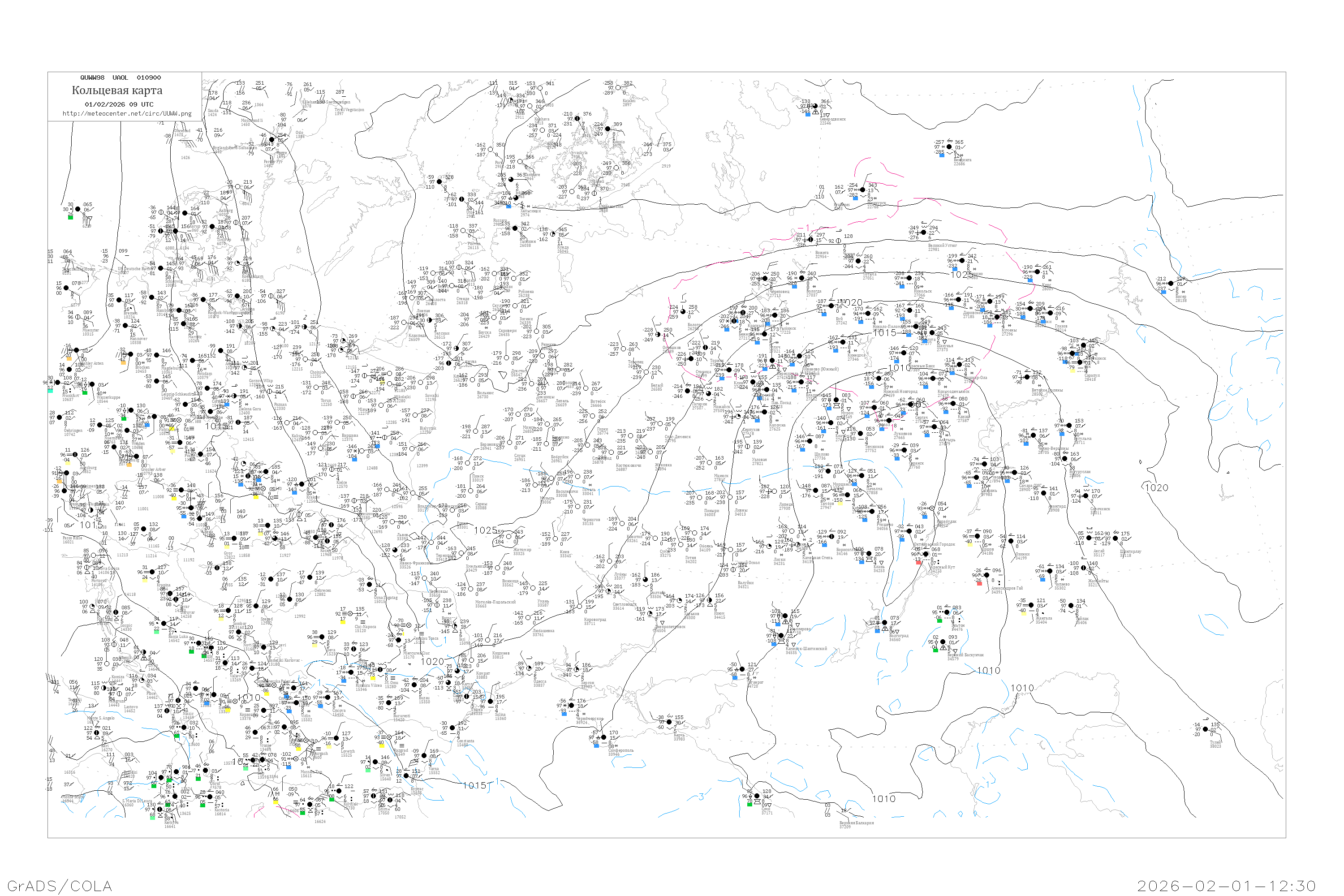1344x896 pixels.
Task: Click the Сочи 37171 station label
Action: pos(766,811)
